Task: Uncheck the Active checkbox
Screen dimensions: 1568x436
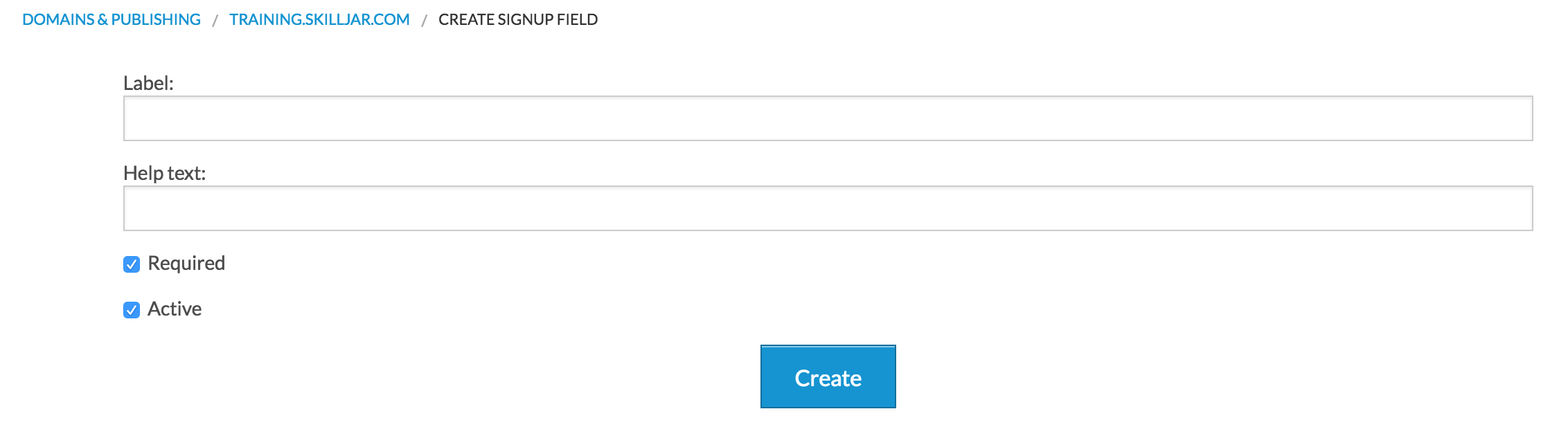Action: tap(132, 309)
